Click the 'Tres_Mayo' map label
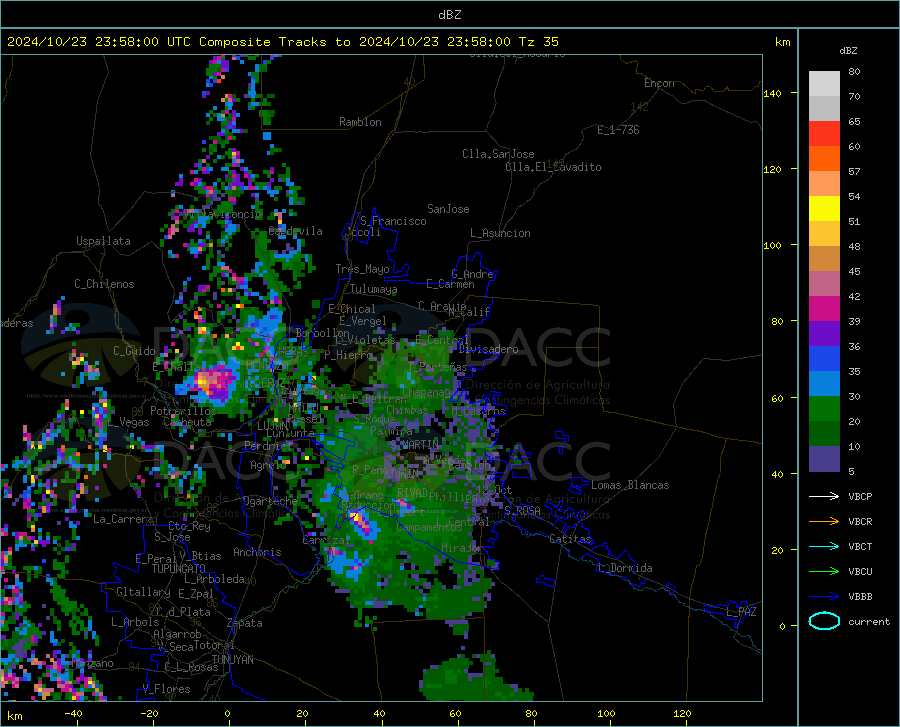 pos(362,269)
